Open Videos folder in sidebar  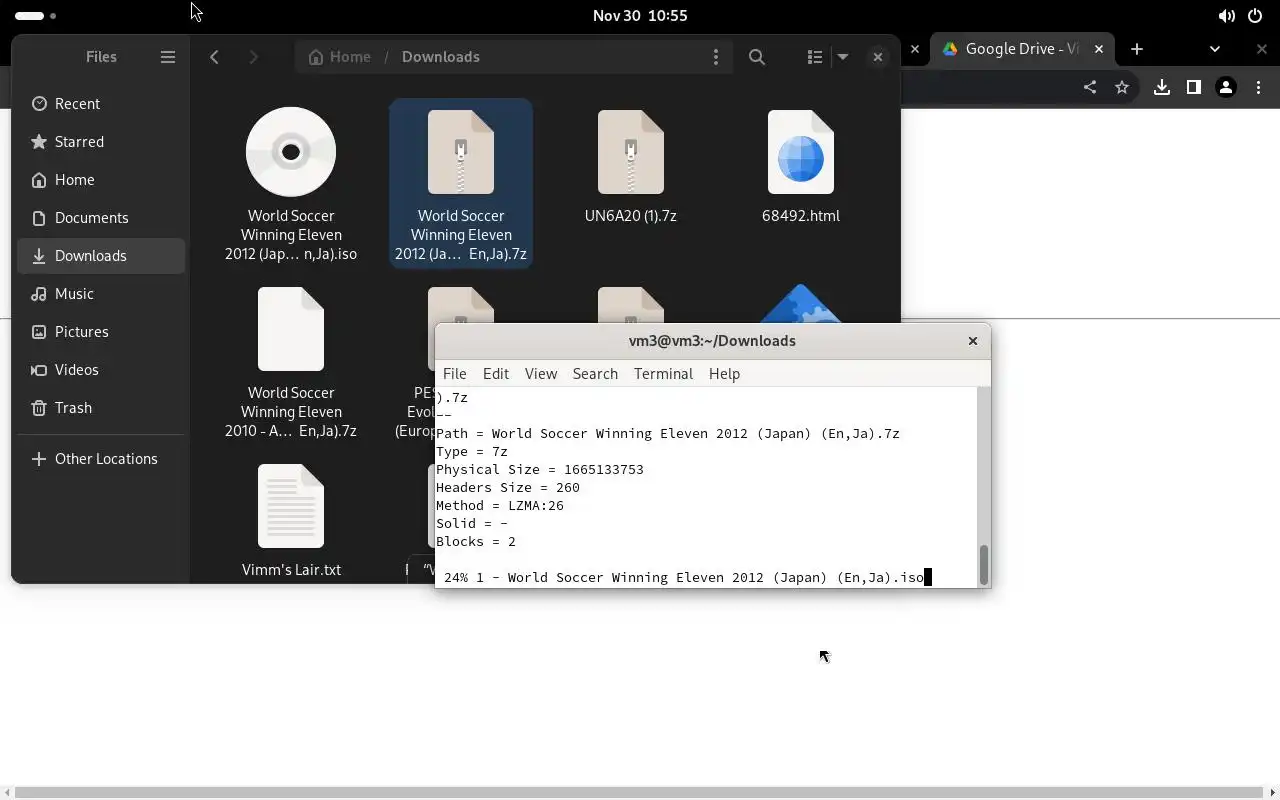pyautogui.click(x=101, y=370)
